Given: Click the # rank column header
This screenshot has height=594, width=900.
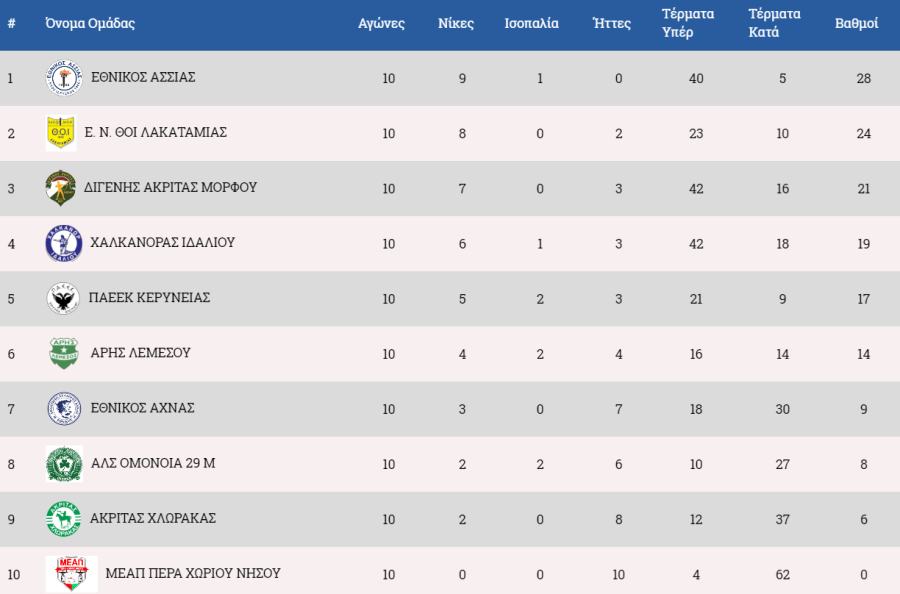Looking at the screenshot, I should (x=11, y=24).
